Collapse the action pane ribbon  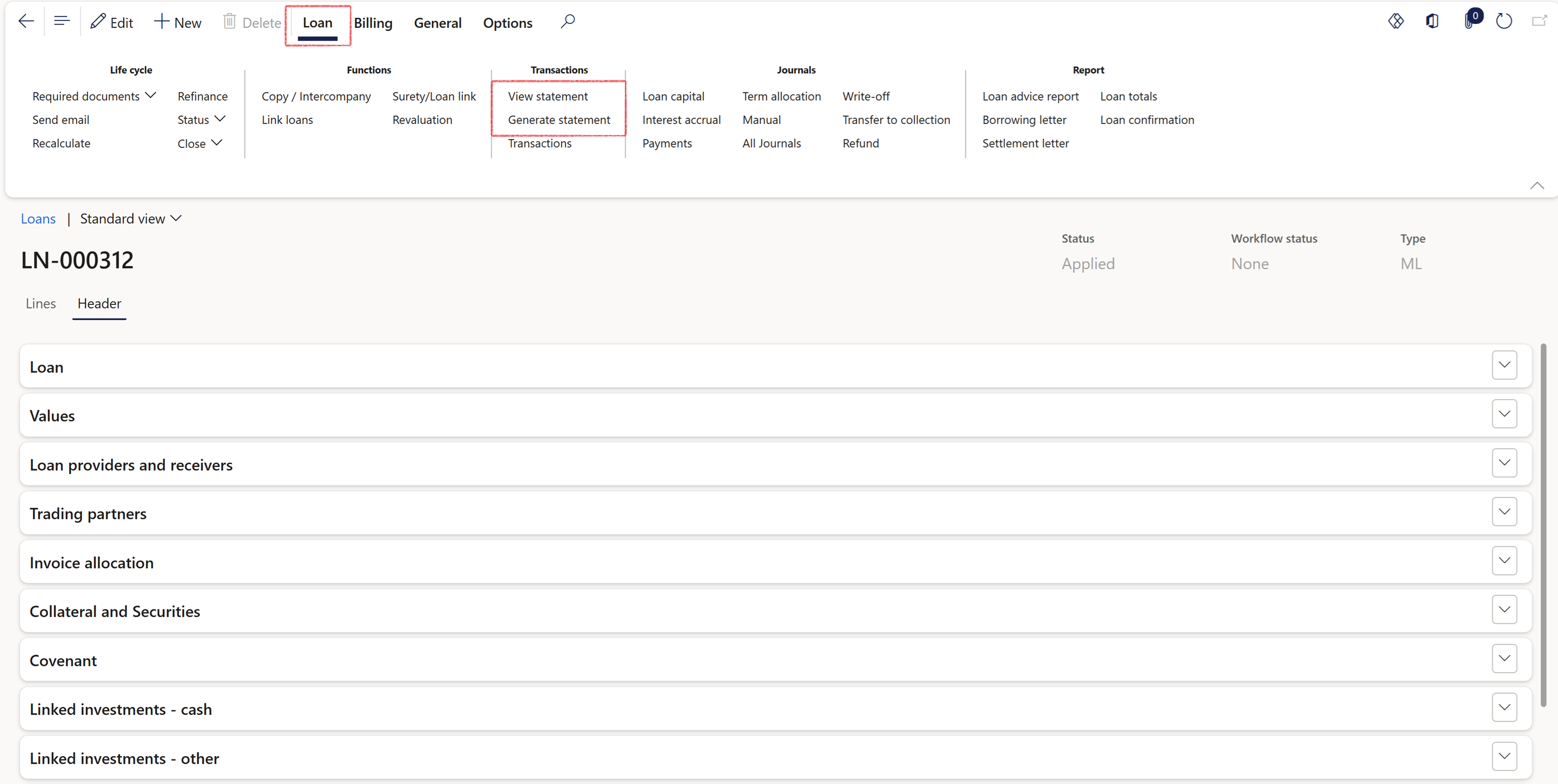pos(1537,185)
